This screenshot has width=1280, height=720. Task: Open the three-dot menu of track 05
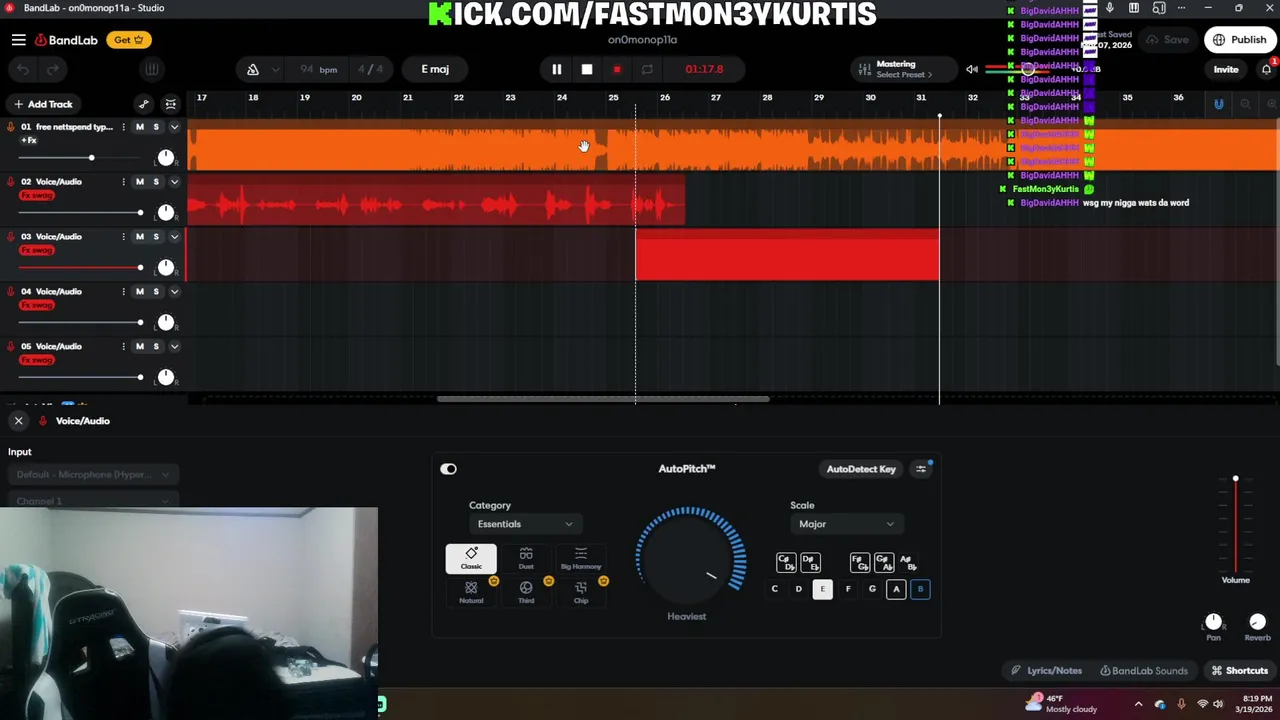pos(124,347)
